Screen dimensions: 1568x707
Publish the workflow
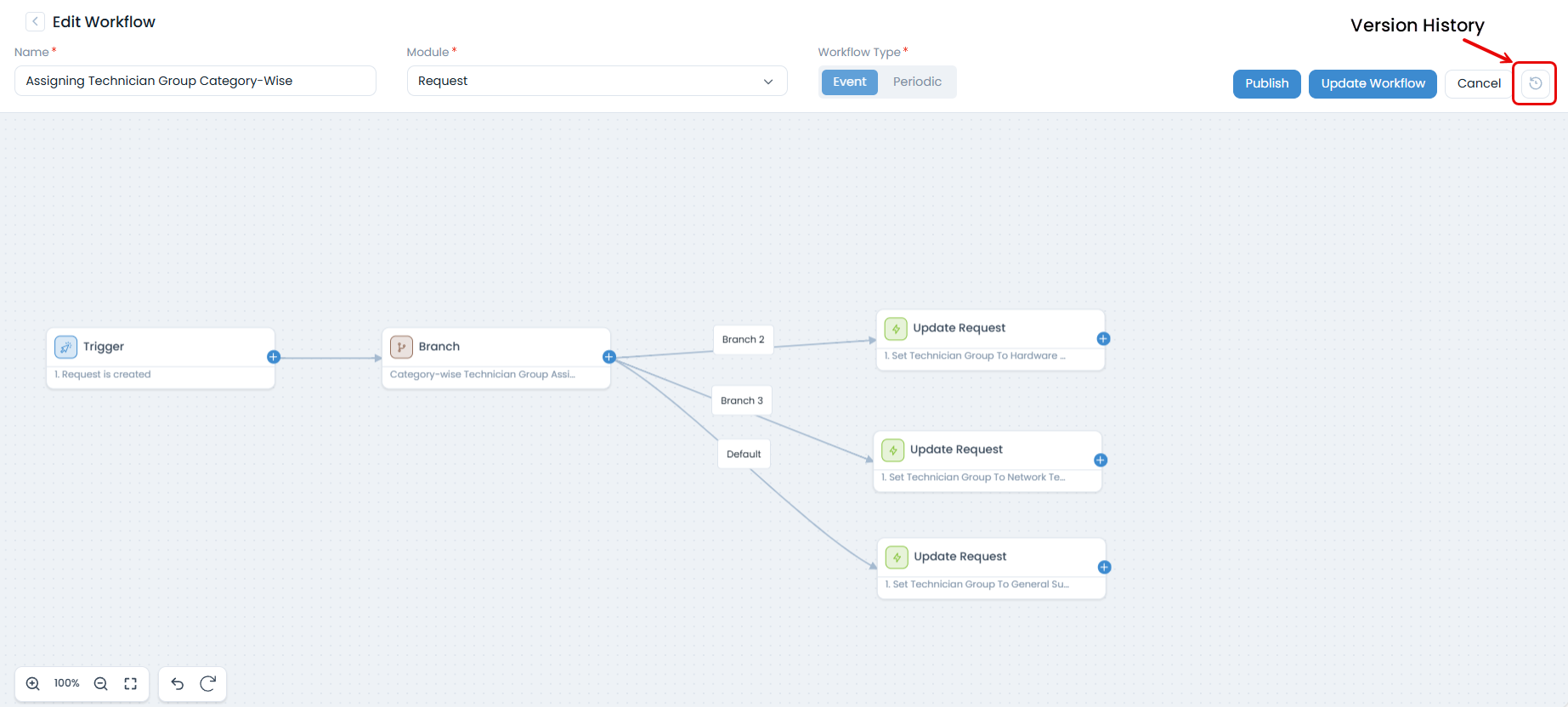tap(1266, 83)
